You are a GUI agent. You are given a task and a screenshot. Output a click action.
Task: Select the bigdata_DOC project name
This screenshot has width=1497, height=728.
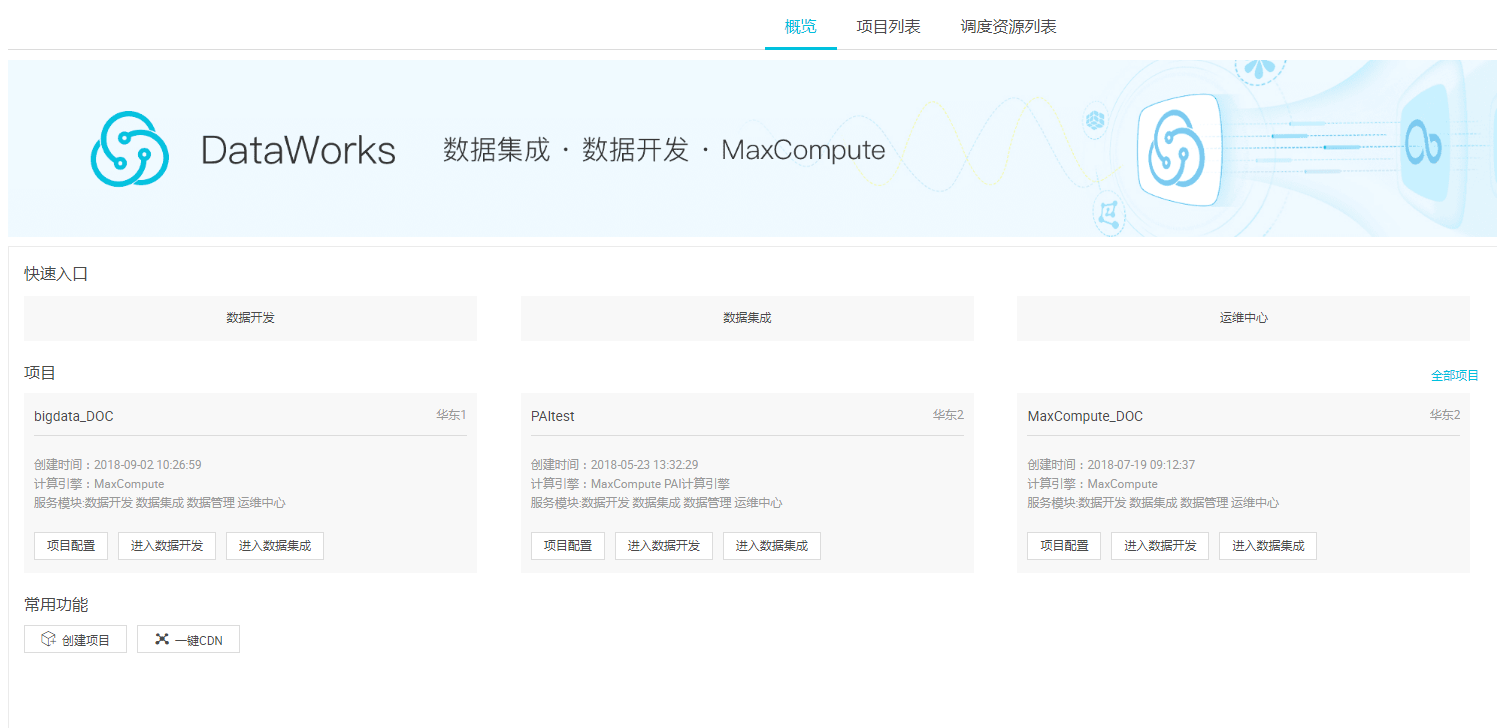pos(74,416)
